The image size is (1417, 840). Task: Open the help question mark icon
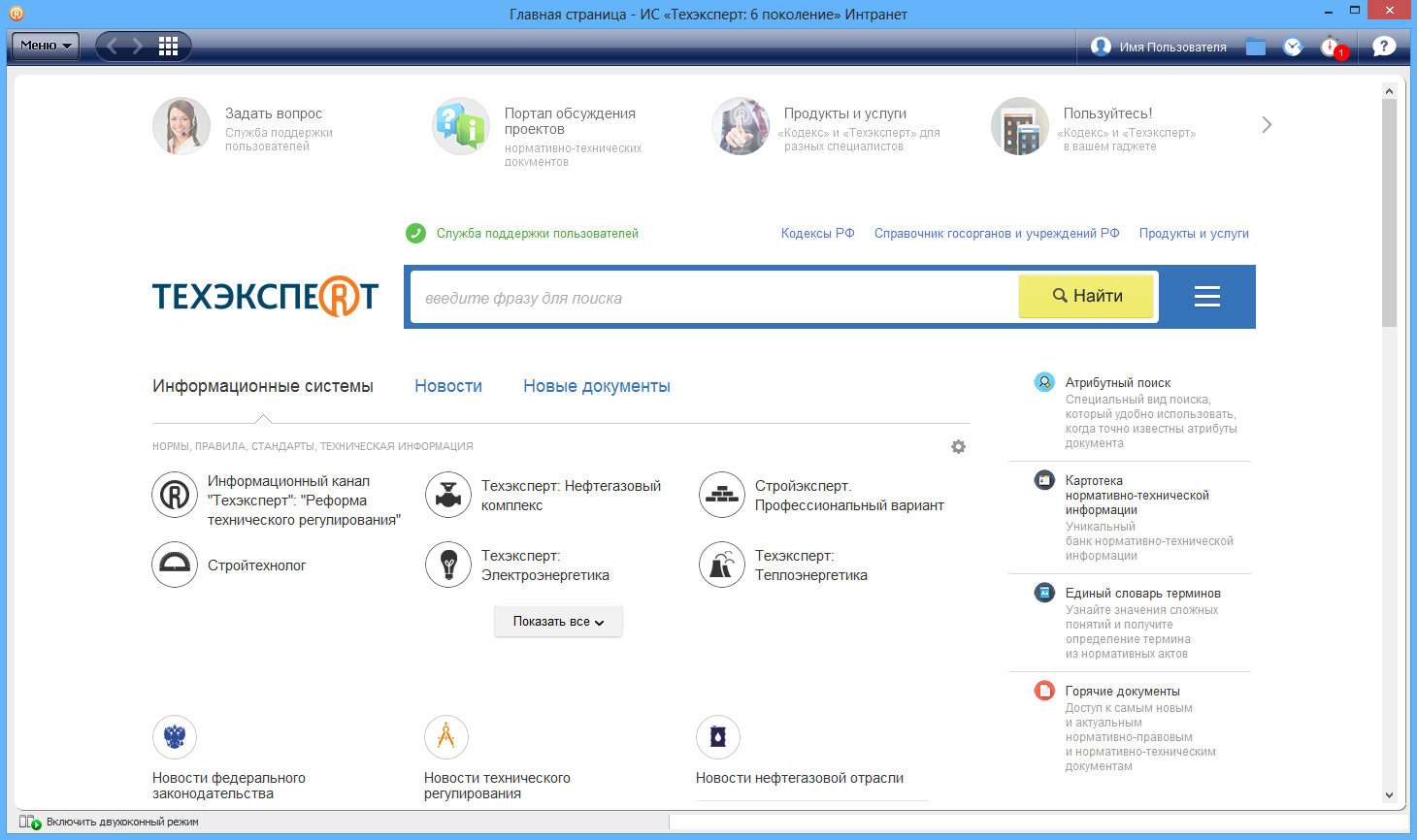1384,46
